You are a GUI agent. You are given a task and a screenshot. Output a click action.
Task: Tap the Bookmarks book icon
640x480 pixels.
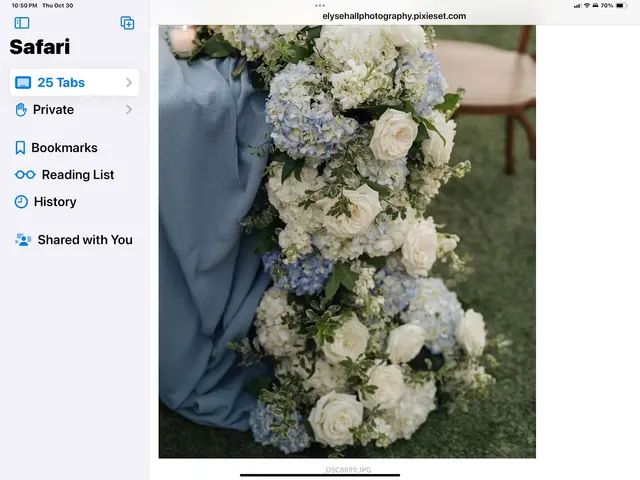[x=20, y=148]
